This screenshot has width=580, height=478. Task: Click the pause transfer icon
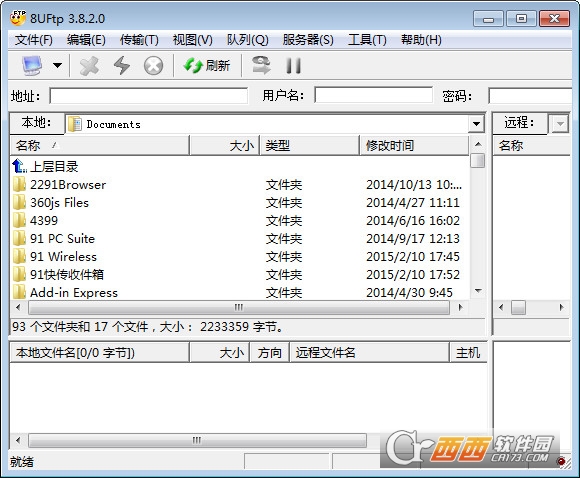293,66
